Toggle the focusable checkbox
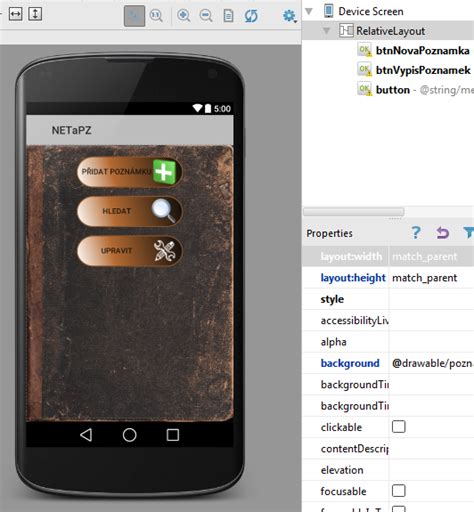 click(399, 491)
